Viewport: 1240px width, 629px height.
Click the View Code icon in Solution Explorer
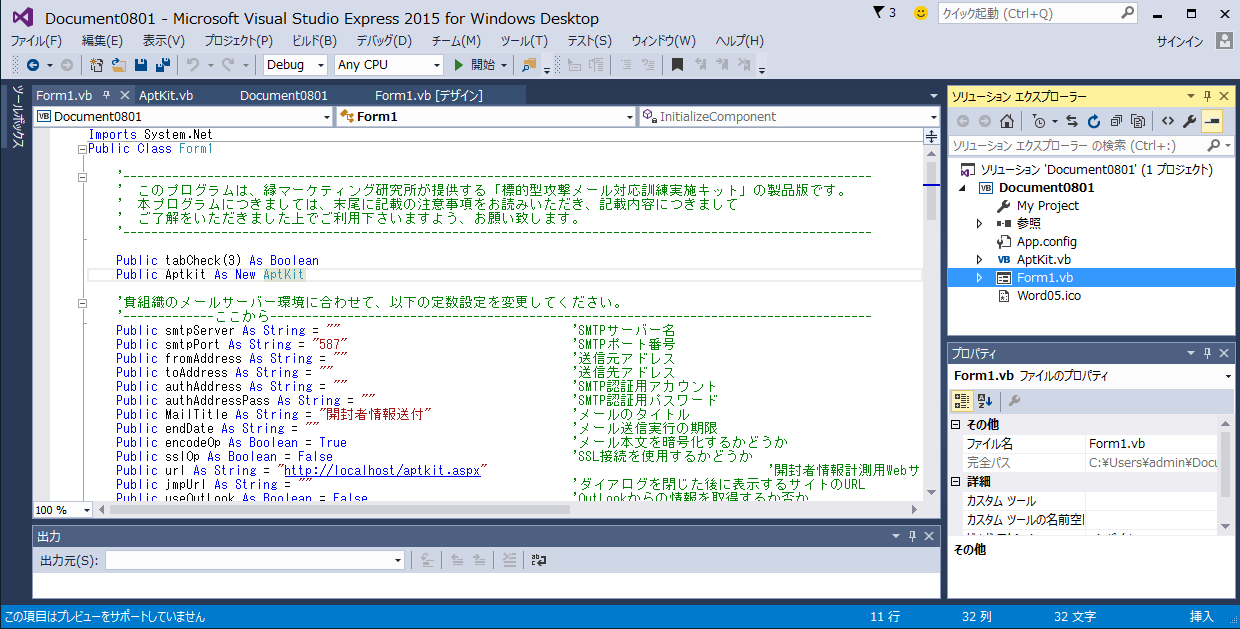tap(1167, 121)
